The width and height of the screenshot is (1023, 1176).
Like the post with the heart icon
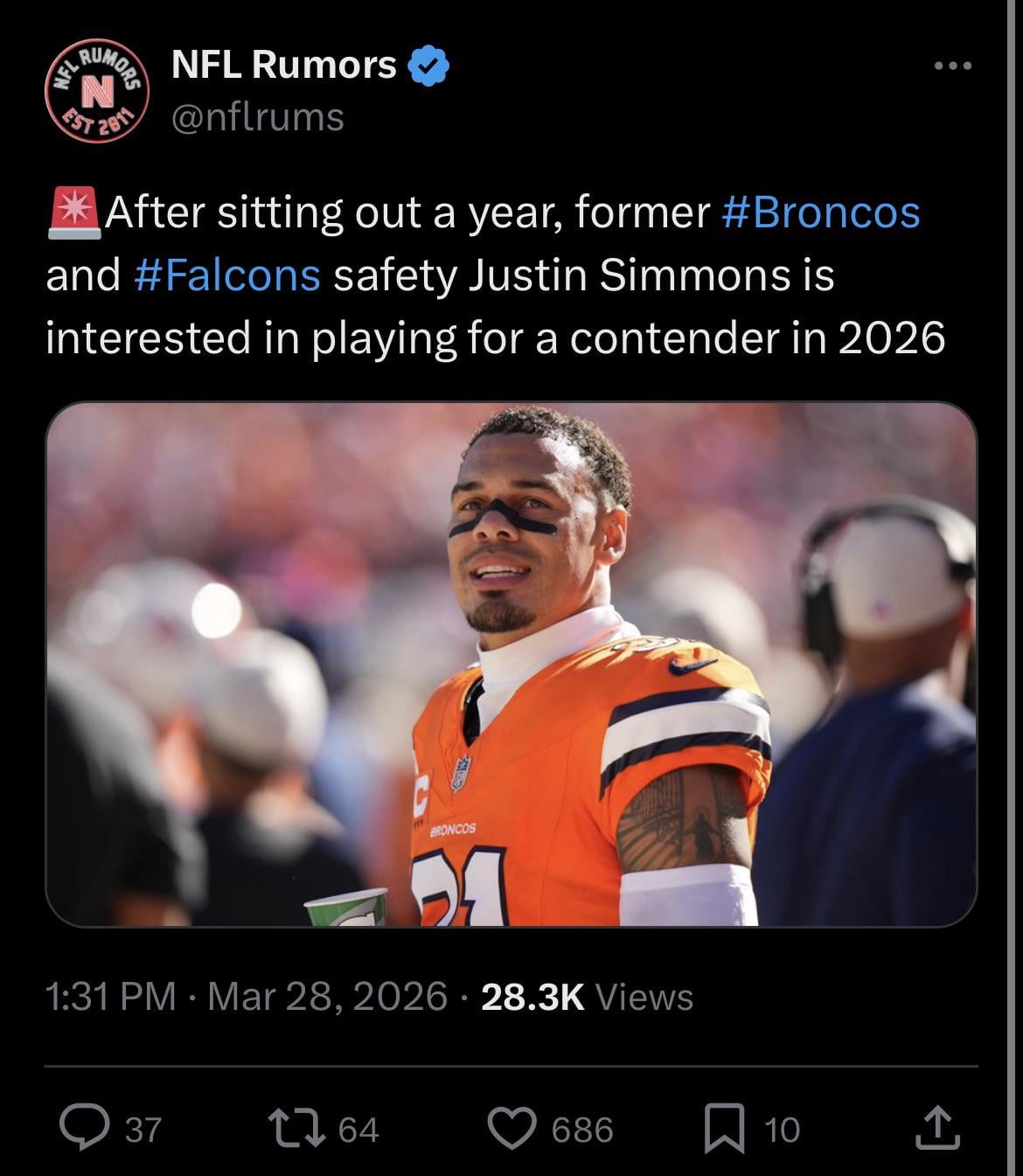[x=511, y=1128]
